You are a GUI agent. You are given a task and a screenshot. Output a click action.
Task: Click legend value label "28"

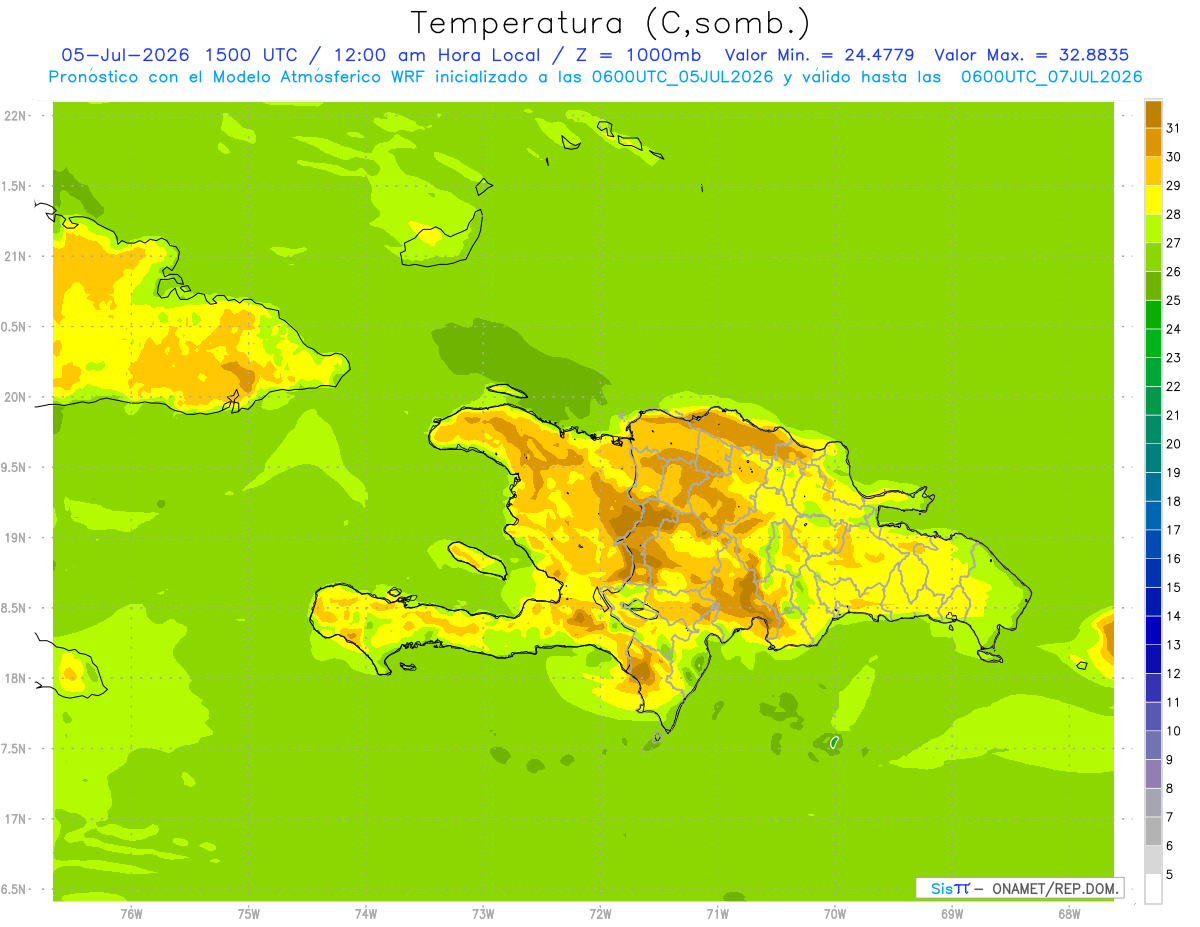pyautogui.click(x=1173, y=214)
